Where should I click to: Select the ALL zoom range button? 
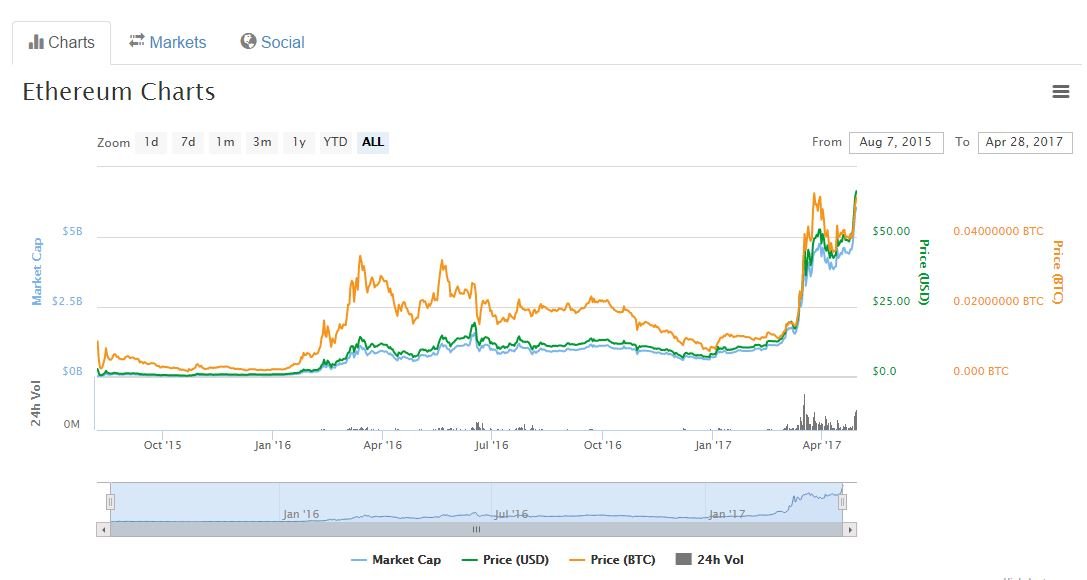pos(373,142)
